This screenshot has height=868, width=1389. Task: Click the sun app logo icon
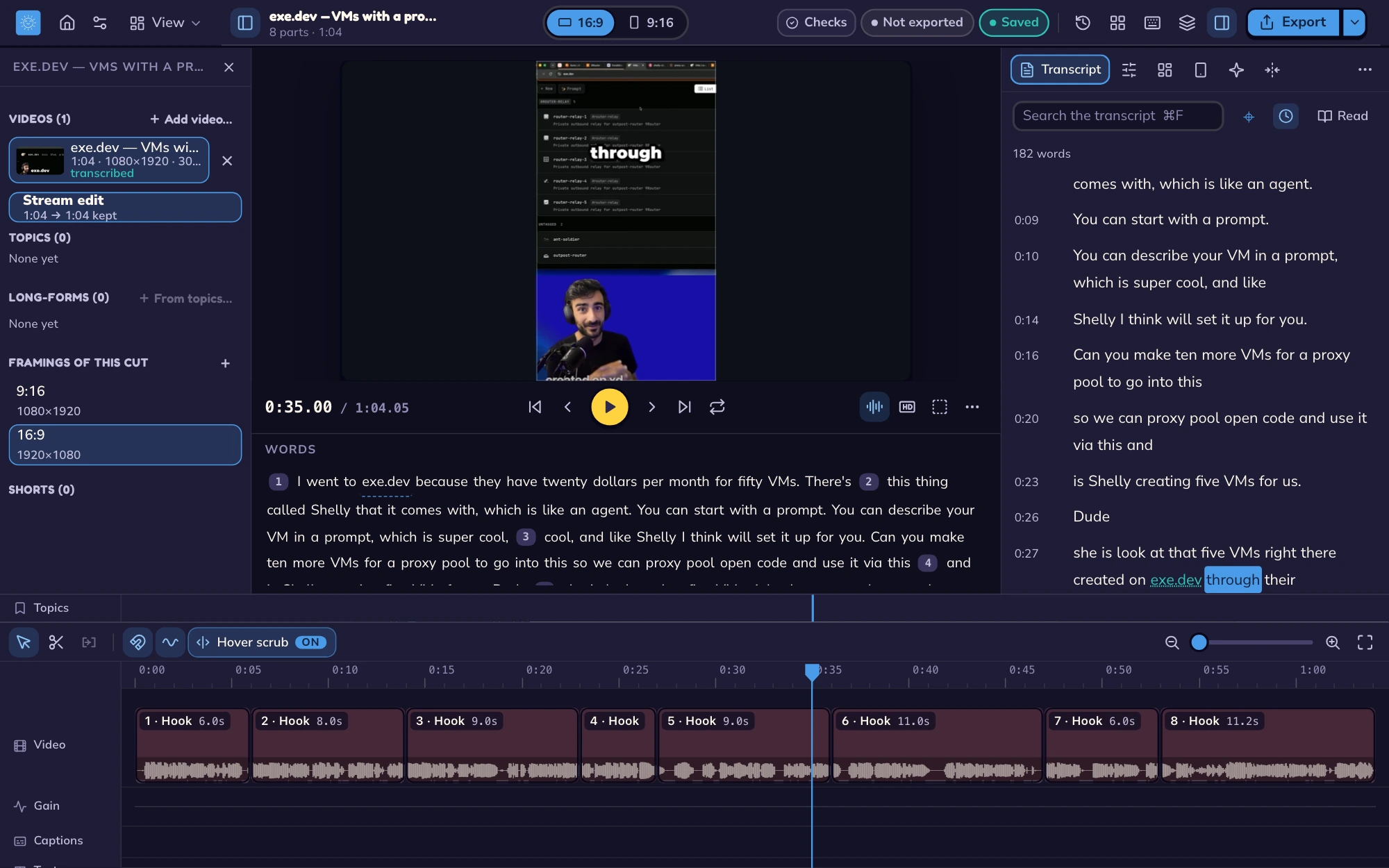[28, 22]
